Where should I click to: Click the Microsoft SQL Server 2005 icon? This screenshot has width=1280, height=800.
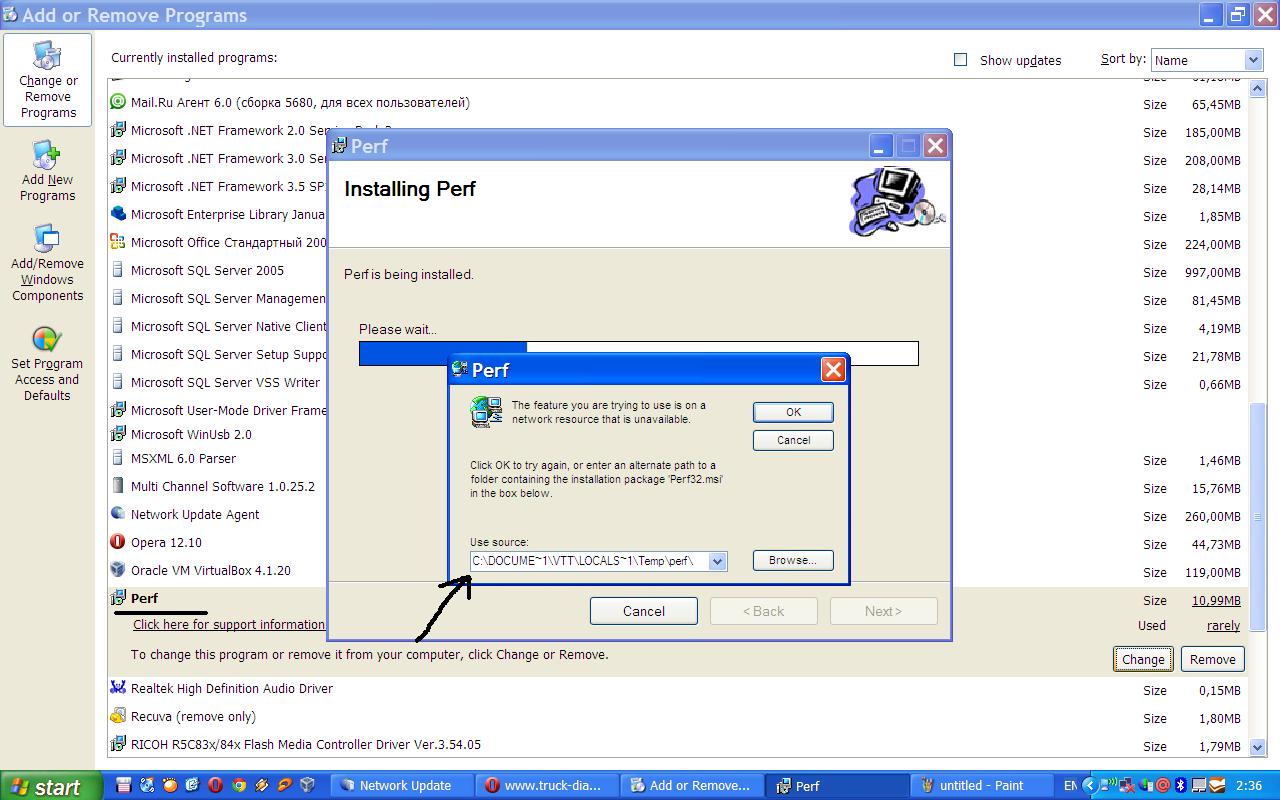[118, 270]
